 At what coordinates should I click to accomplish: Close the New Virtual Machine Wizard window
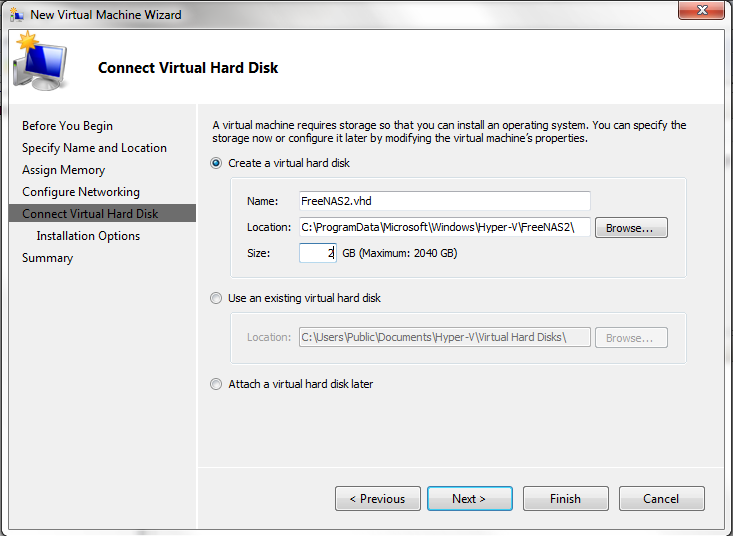pyautogui.click(x=701, y=12)
